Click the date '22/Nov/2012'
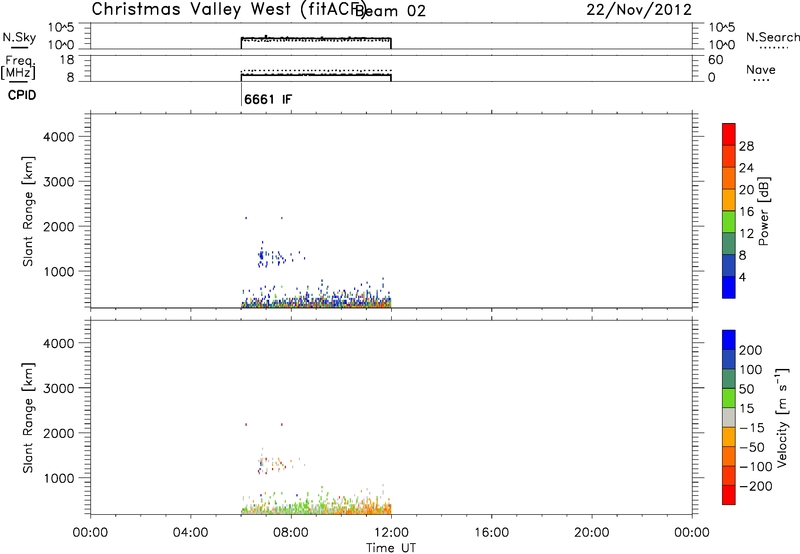 click(x=639, y=10)
